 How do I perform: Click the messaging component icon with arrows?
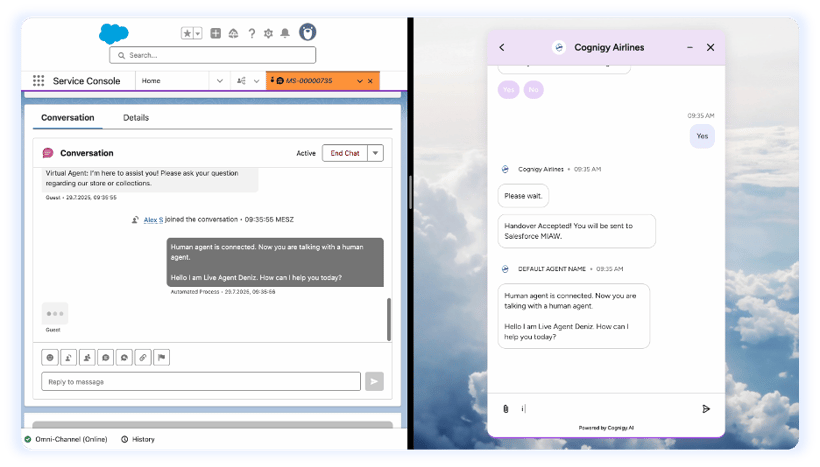pos(124,358)
